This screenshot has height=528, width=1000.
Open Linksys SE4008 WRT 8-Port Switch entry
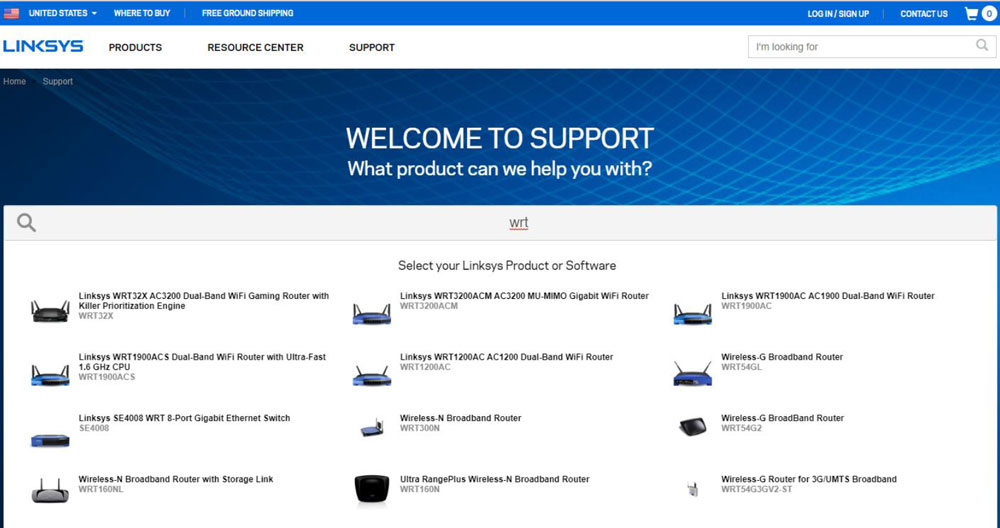pos(184,418)
